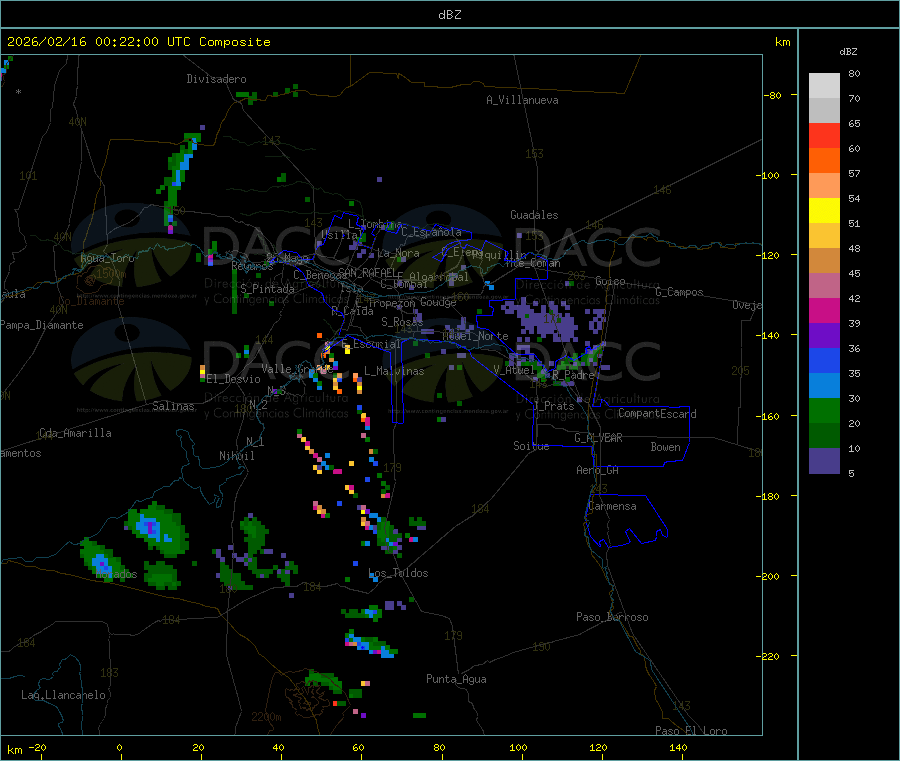The width and height of the screenshot is (900, 761).
Task: Click the Punta_Agua map label
Action: pyautogui.click(x=456, y=679)
